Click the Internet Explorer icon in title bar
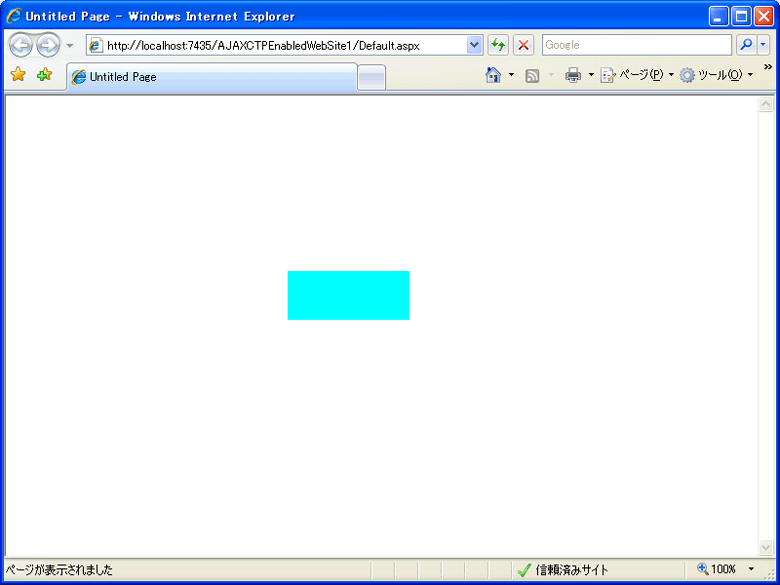 (13, 16)
